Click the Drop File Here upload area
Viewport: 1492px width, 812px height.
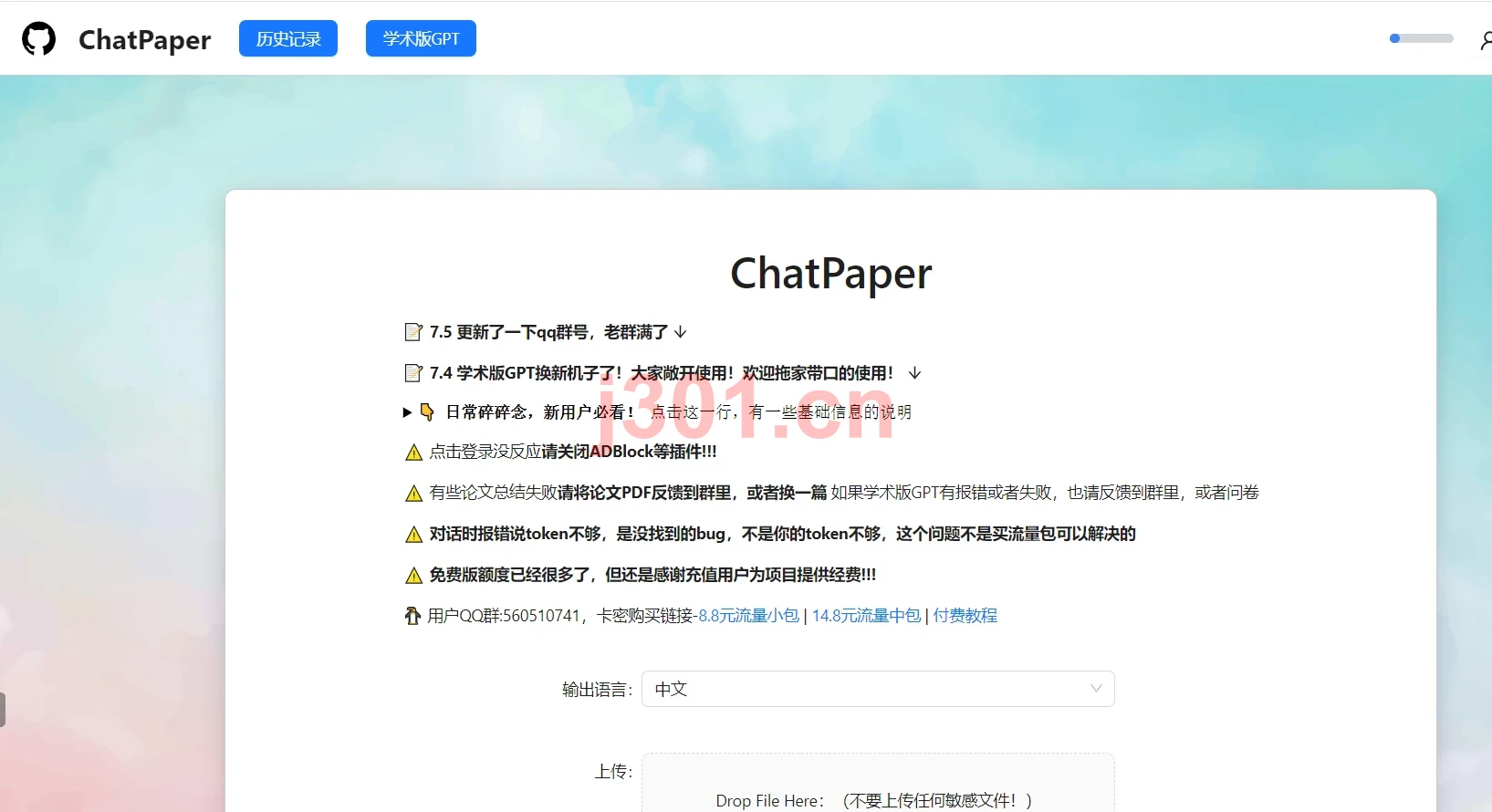click(x=878, y=783)
